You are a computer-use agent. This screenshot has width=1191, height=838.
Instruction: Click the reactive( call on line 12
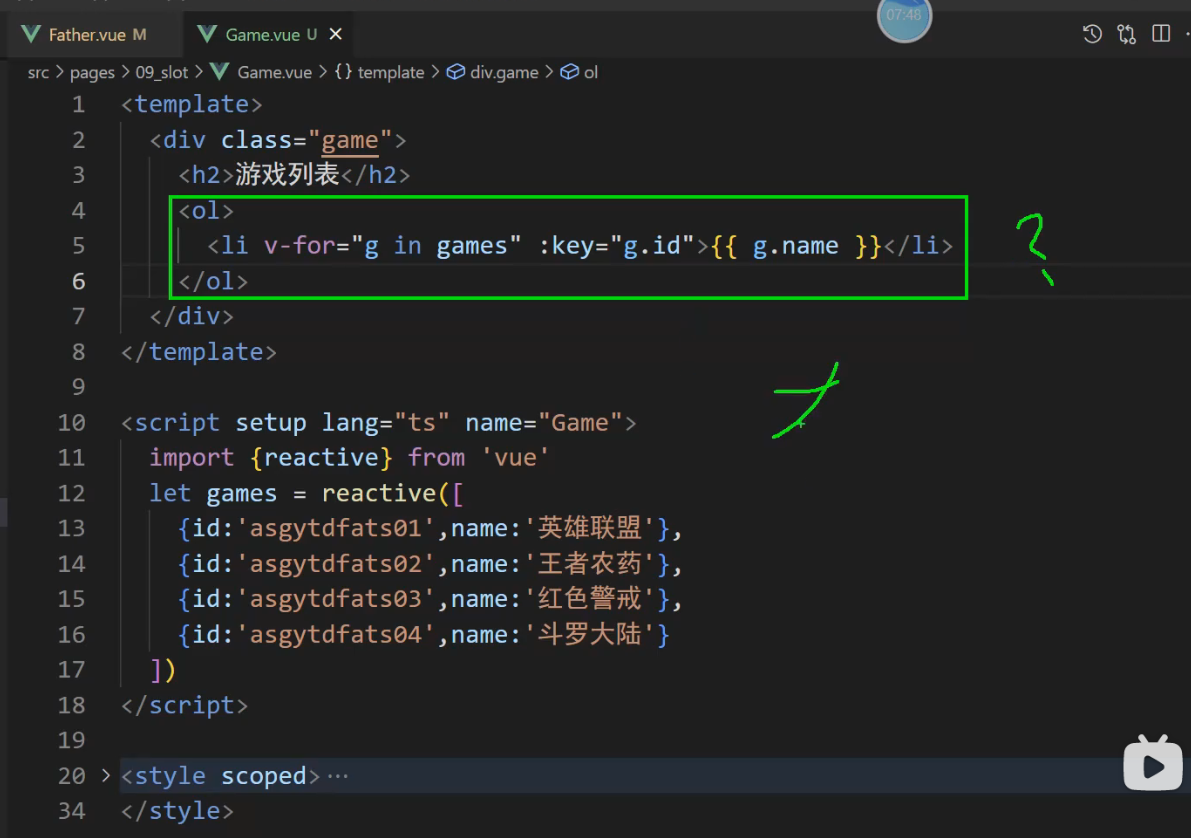tap(385, 493)
